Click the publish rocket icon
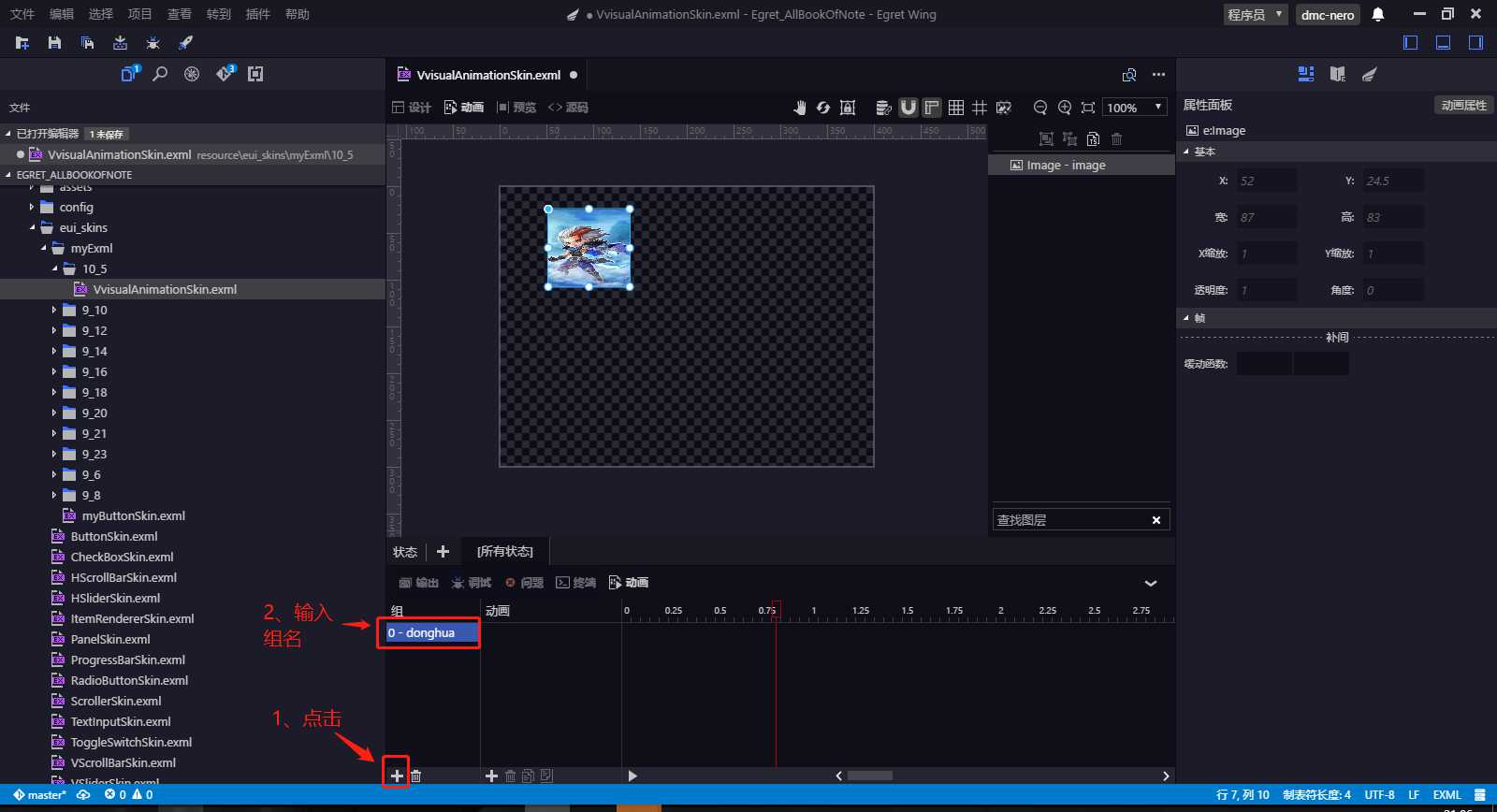The height and width of the screenshot is (812, 1497). coord(185,43)
